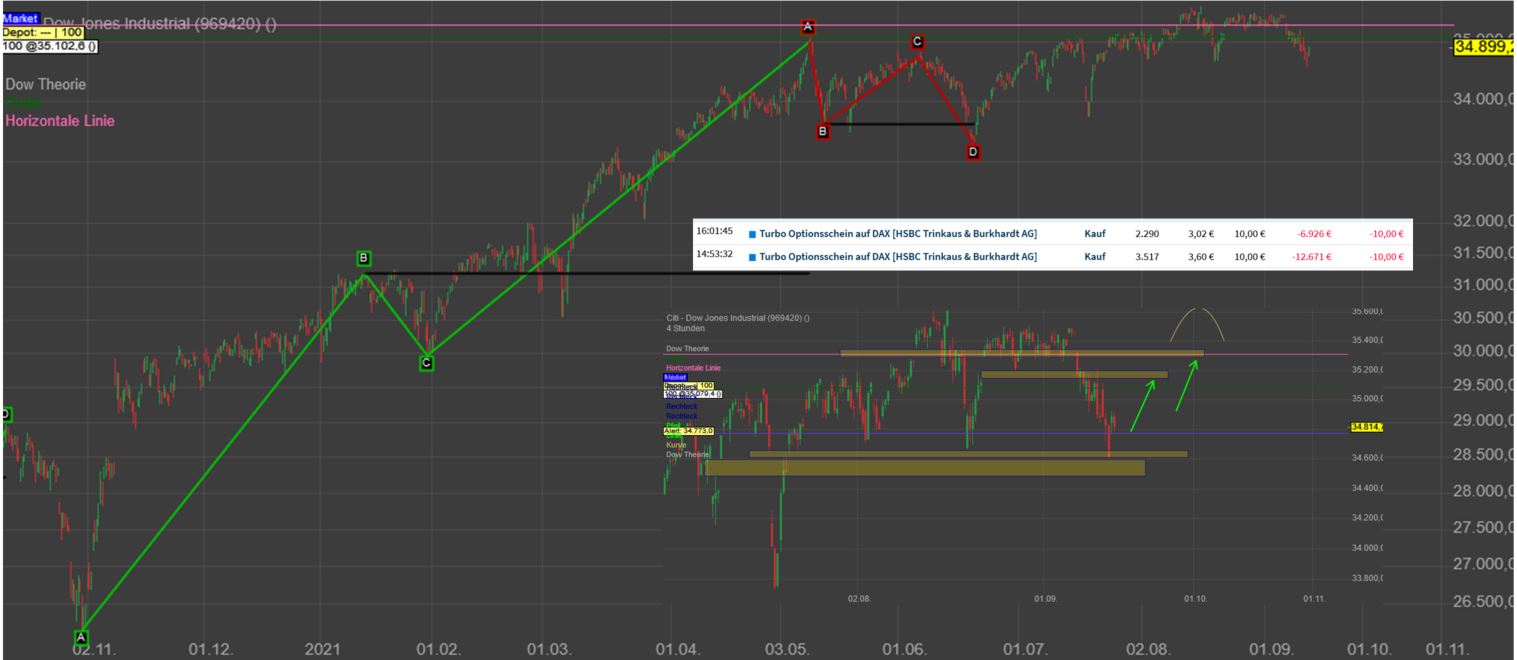This screenshot has width=1517, height=660.
Task: Select the green B marker on the trendline
Action: [x=362, y=256]
